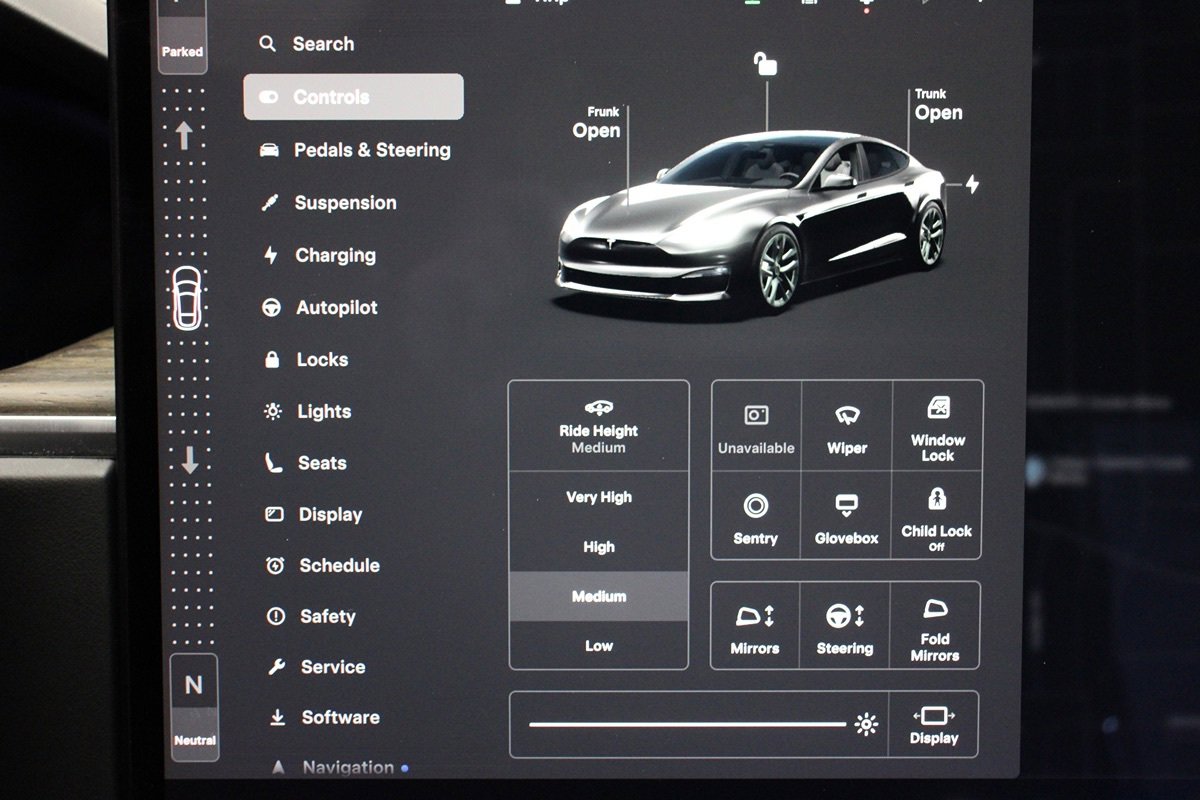The height and width of the screenshot is (800, 1200).
Task: Tap the car icon on gear strip
Action: click(x=187, y=297)
